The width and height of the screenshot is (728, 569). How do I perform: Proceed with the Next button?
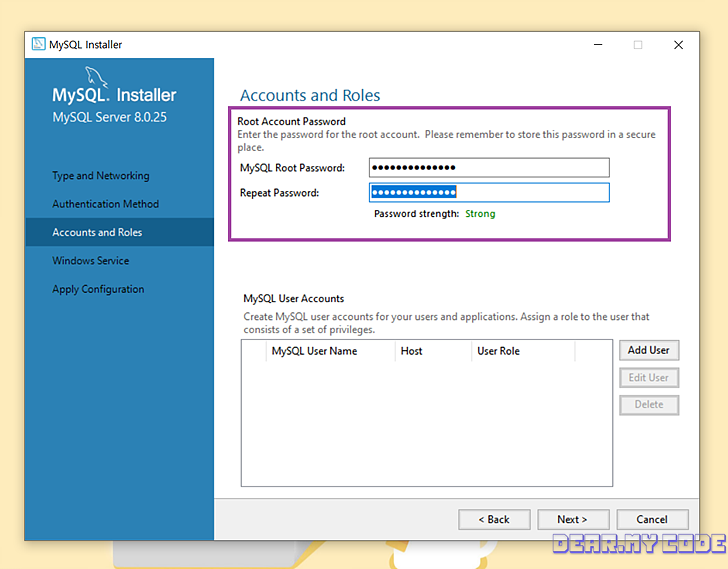point(573,519)
